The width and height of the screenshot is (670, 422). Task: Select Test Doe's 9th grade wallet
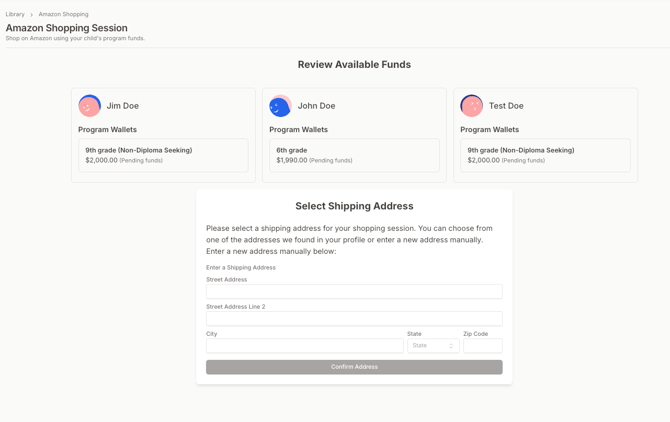pos(545,155)
